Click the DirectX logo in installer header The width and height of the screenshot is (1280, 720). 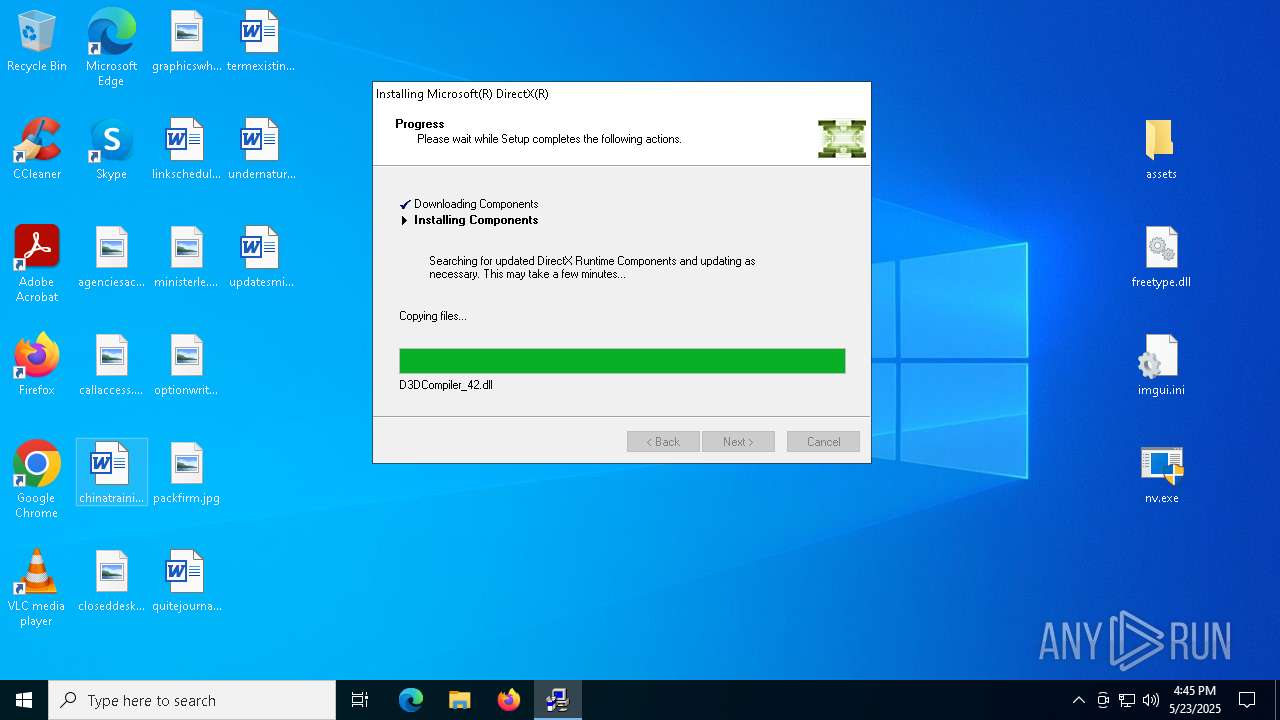(x=842, y=138)
